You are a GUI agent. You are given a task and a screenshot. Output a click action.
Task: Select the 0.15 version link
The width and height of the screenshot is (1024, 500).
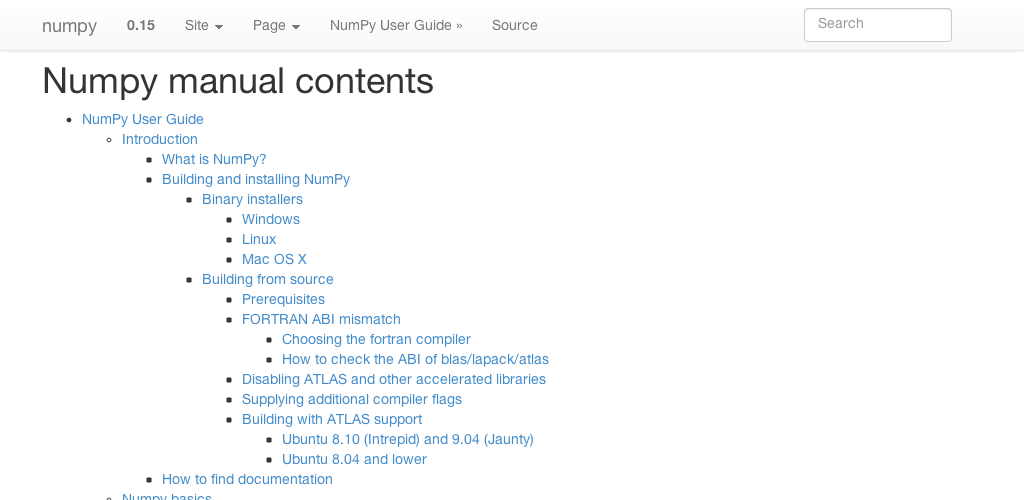(x=141, y=25)
